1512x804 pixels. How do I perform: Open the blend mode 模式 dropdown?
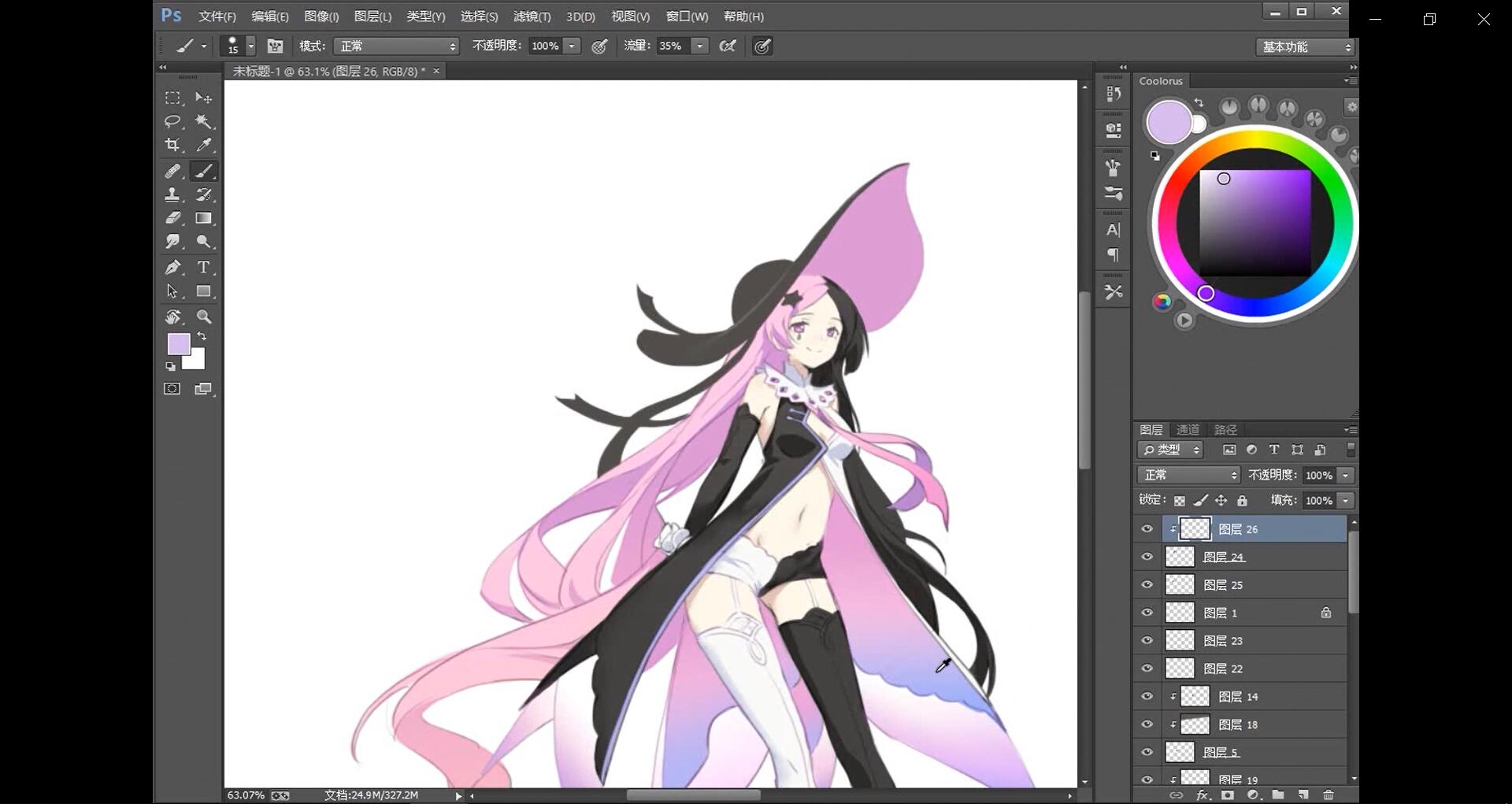click(396, 46)
